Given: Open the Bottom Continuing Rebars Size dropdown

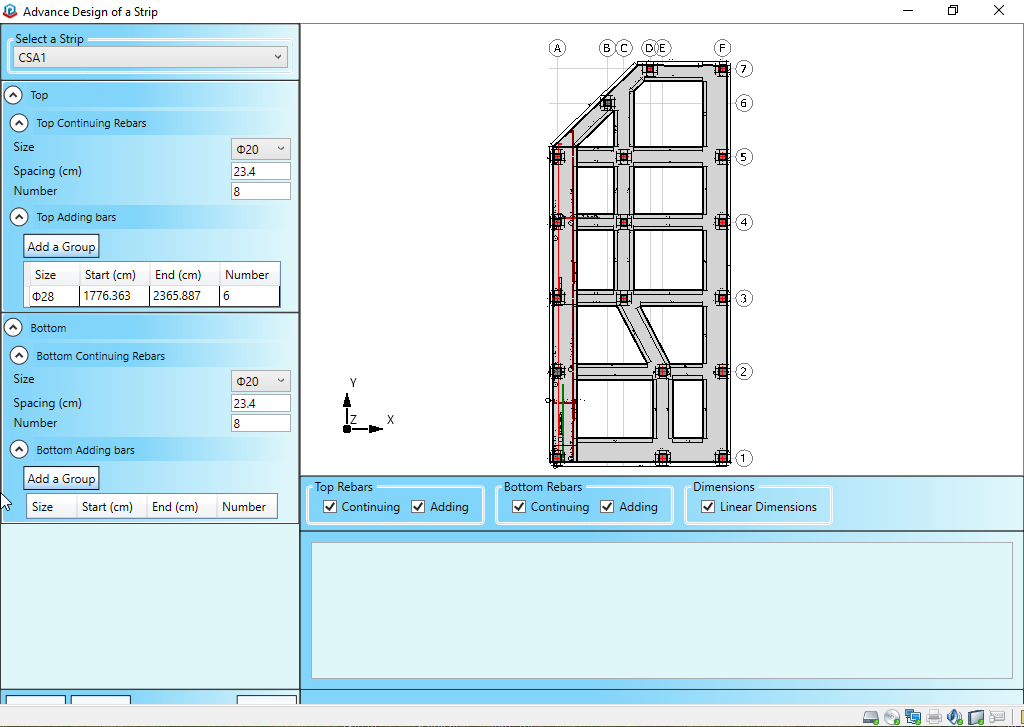Looking at the screenshot, I should click(x=261, y=381).
